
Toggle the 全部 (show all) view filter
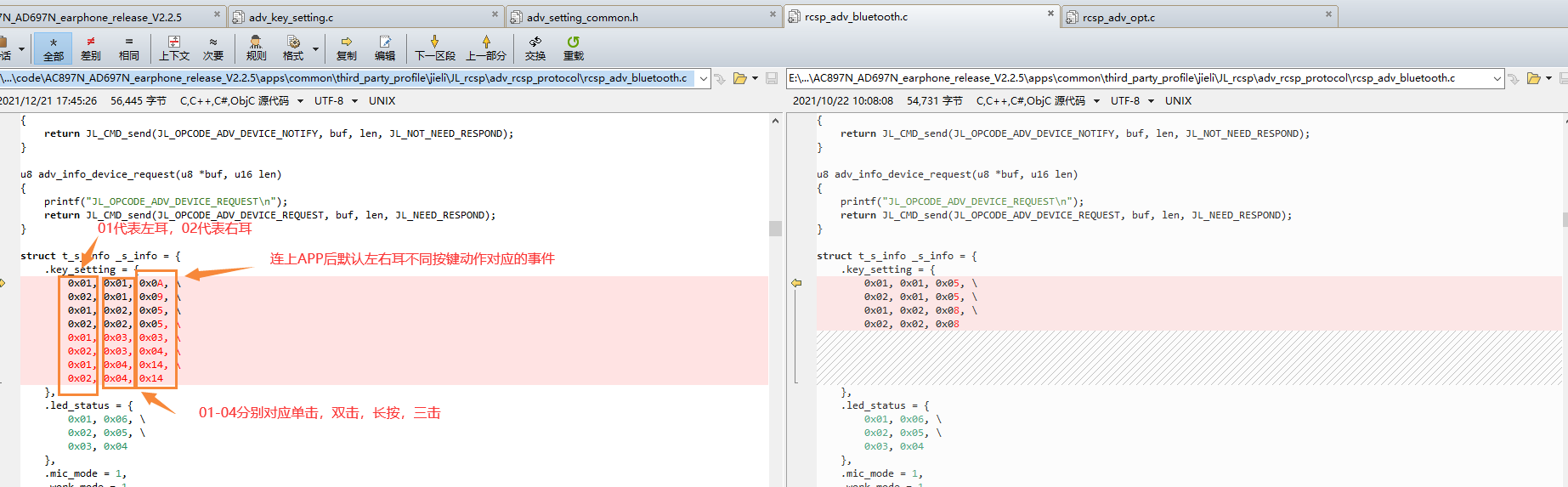tap(54, 48)
